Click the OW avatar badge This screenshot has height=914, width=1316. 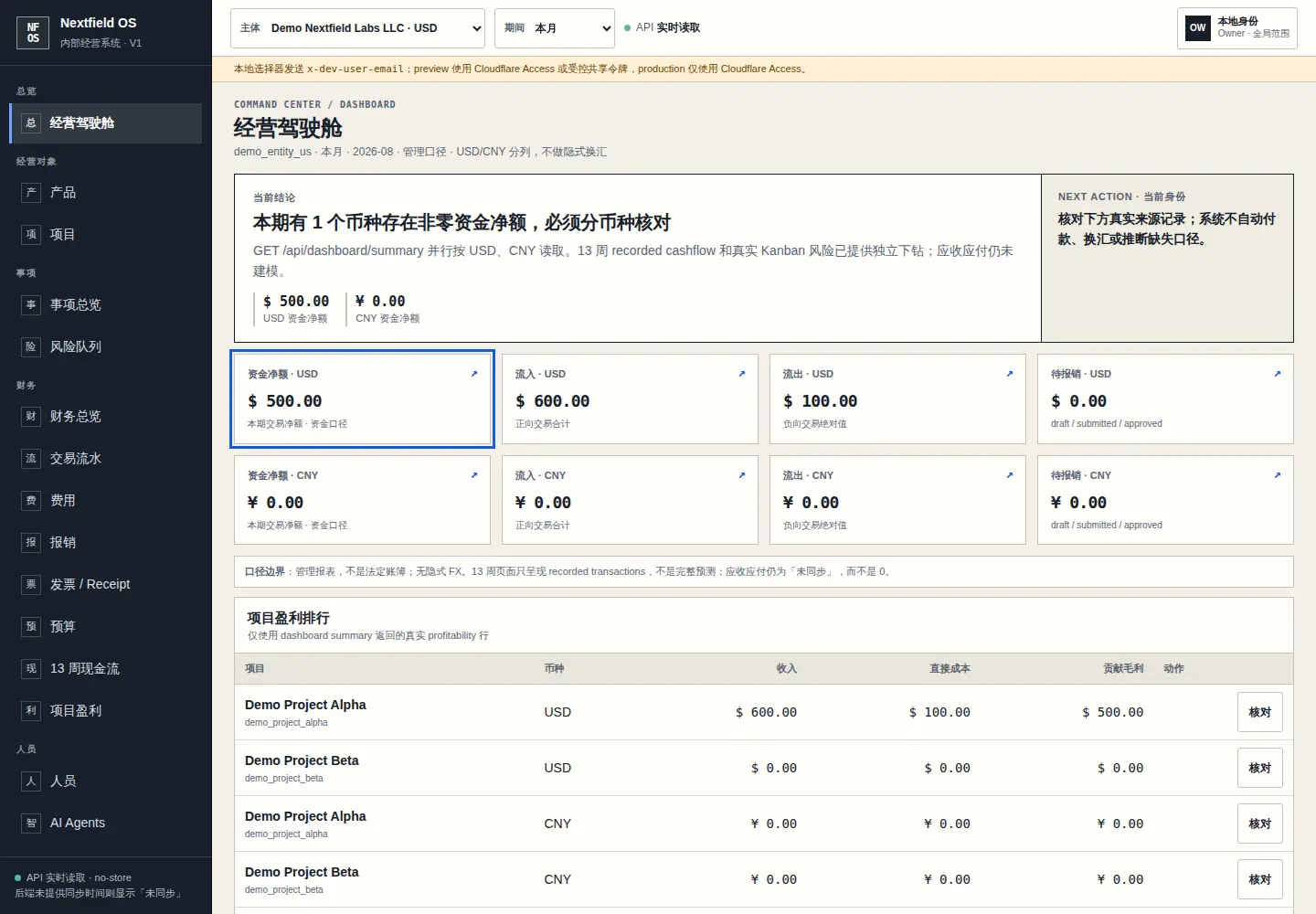(1197, 27)
